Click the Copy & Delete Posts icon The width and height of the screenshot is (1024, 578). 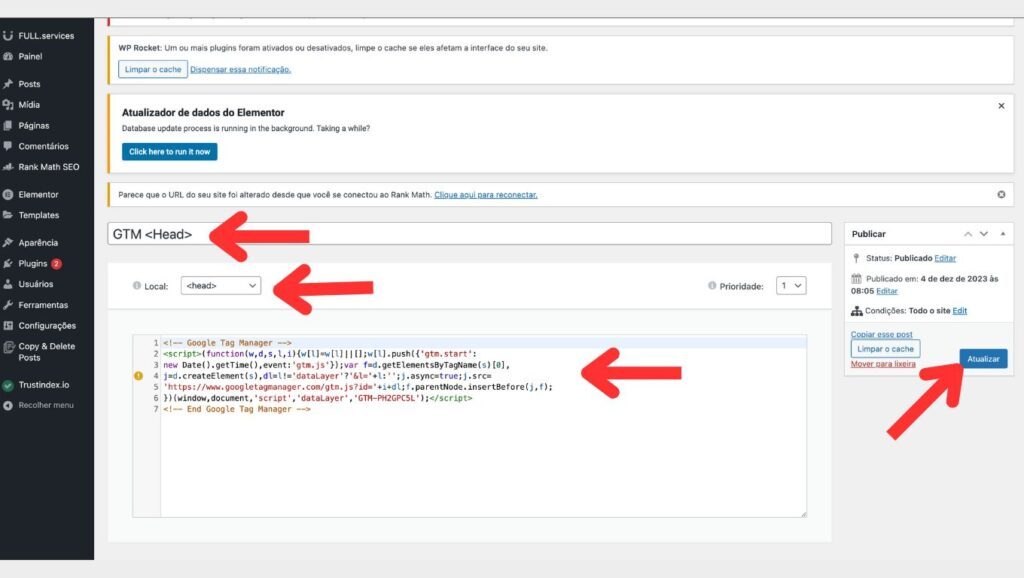pyautogui.click(x=8, y=347)
